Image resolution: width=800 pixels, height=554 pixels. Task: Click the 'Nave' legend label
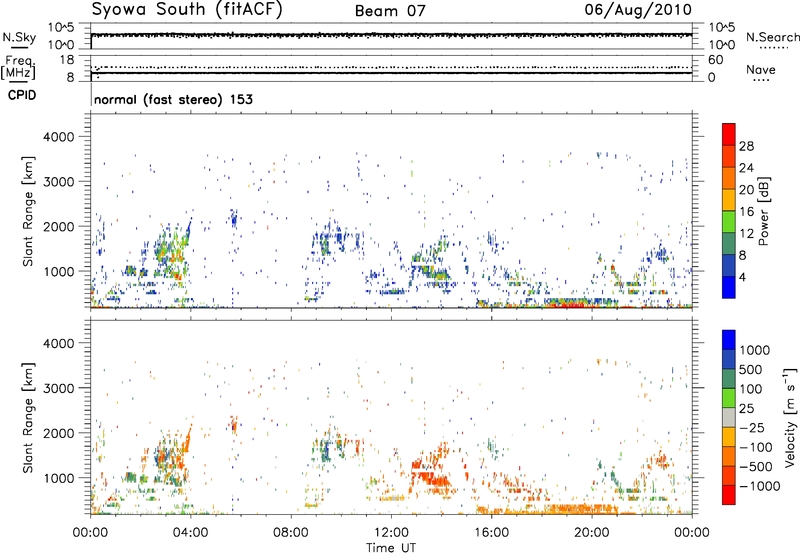[761, 69]
